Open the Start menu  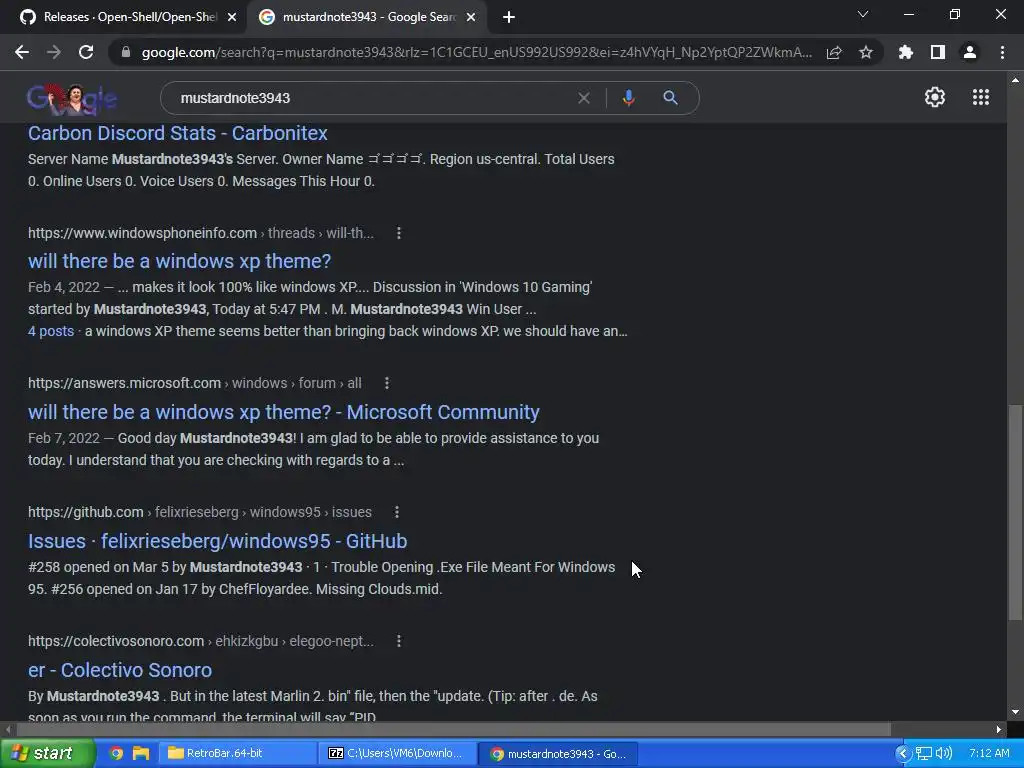click(47, 753)
